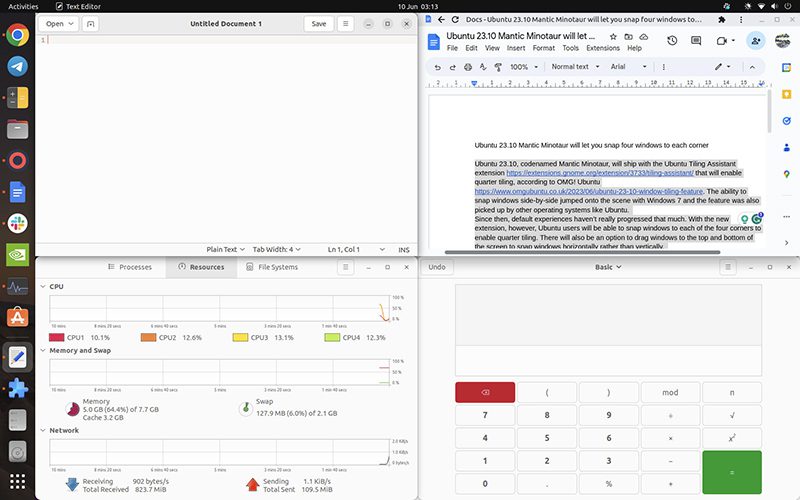
Task: Click move to folder icon in Docs
Action: (629, 37)
